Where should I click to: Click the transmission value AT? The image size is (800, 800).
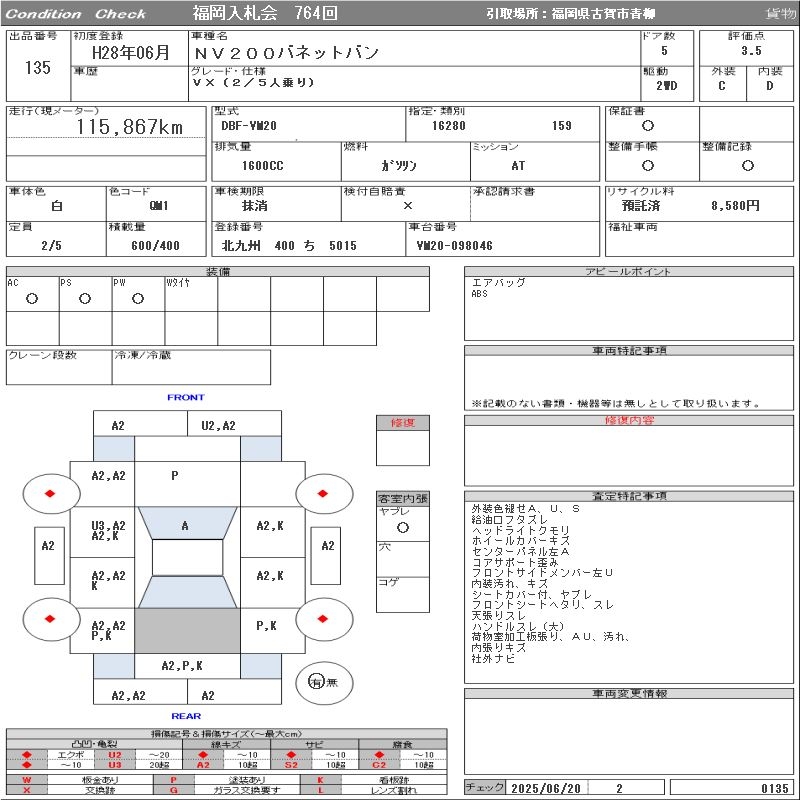point(518,165)
